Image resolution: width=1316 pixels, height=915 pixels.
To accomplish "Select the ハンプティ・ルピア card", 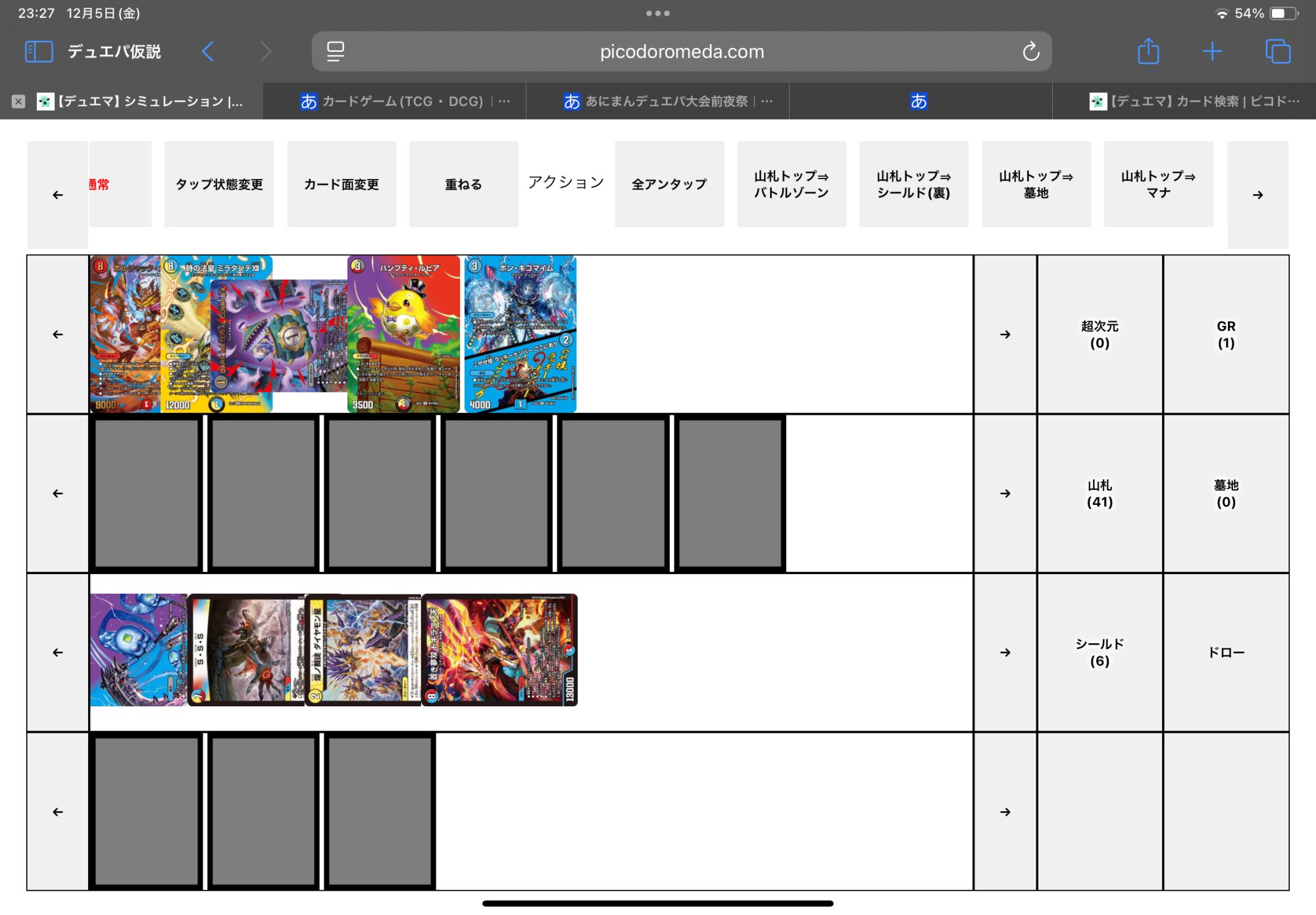I will click(x=403, y=334).
